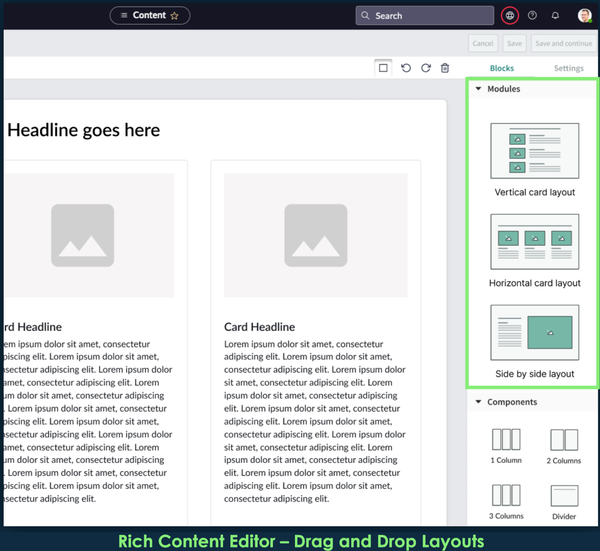Open the notifications bell
600x551 pixels.
[555, 15]
